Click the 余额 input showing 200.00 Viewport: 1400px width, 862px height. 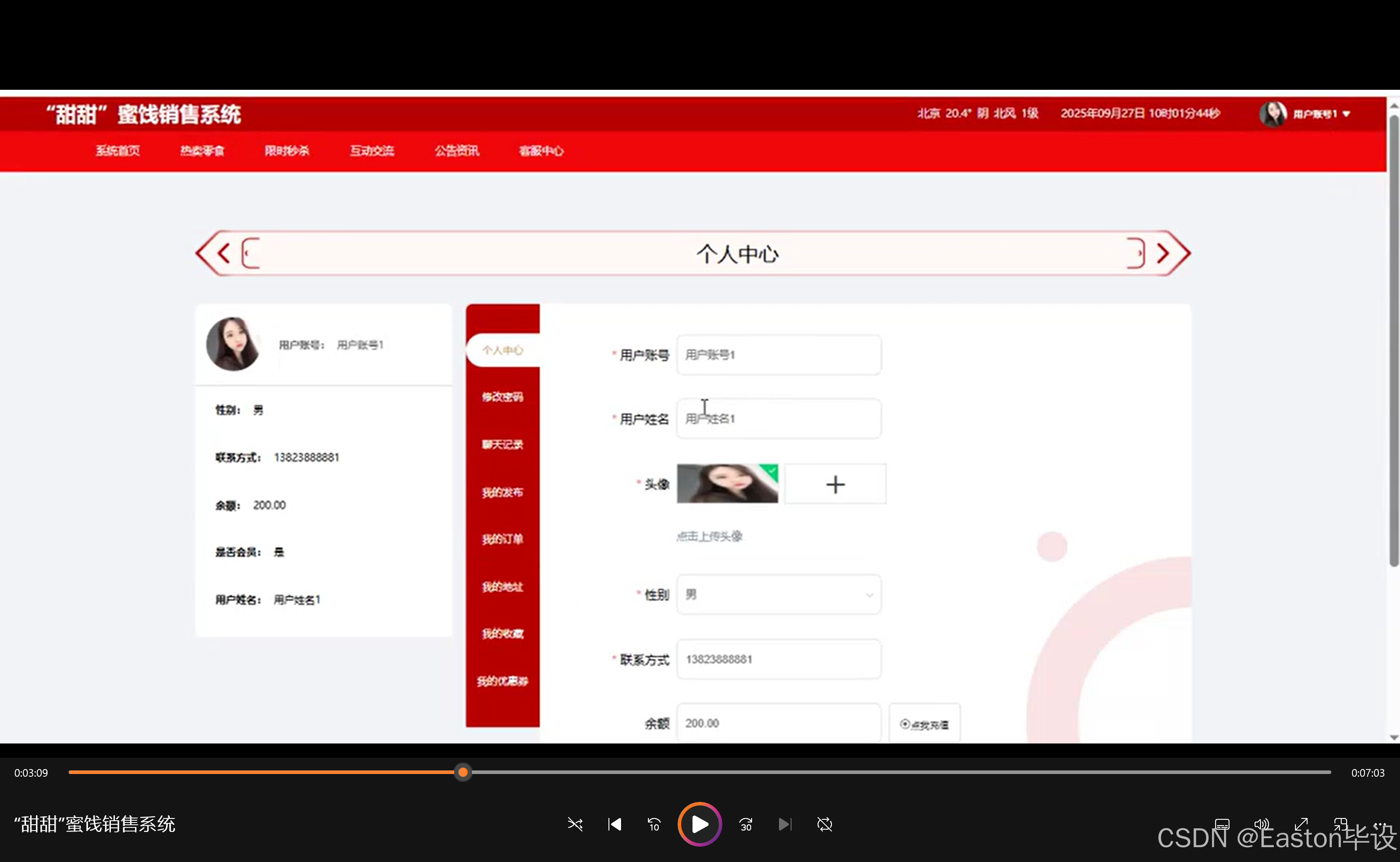coord(779,723)
